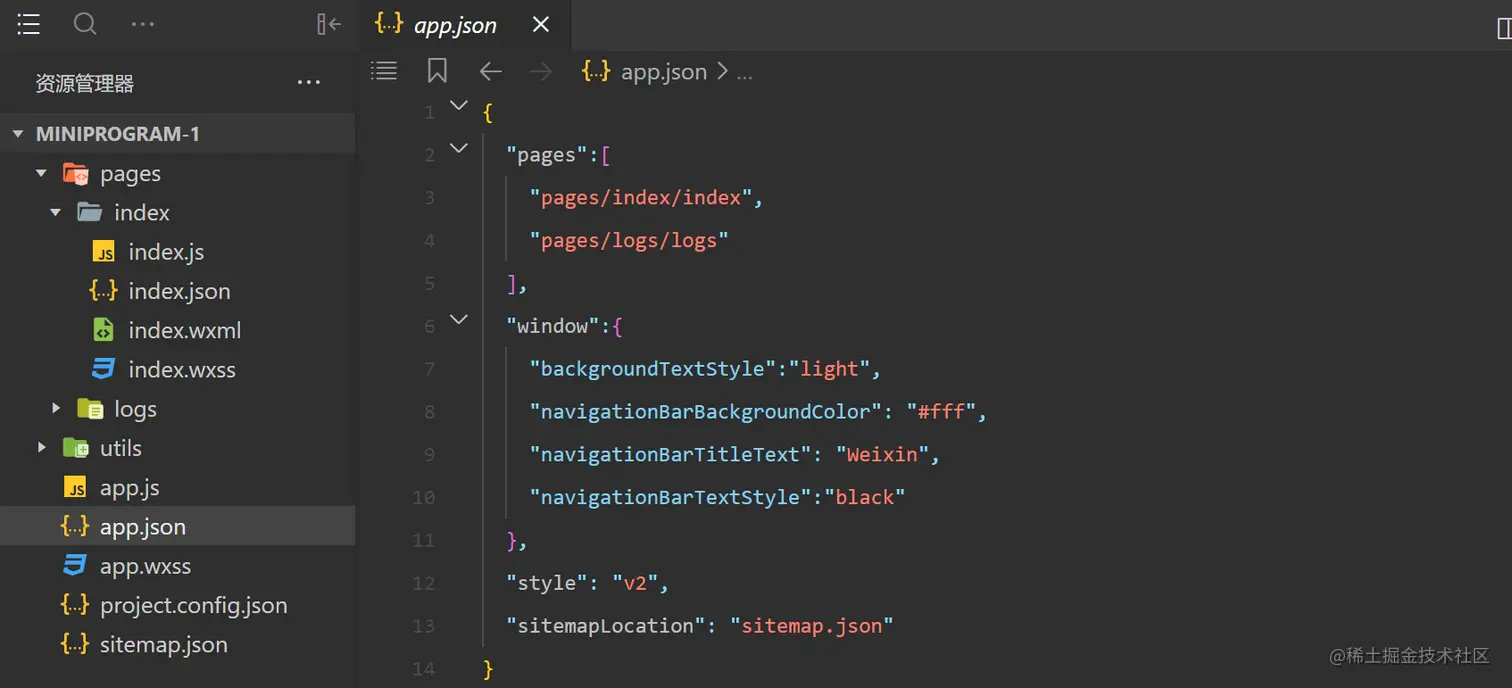Click the JSON braces icon beside index.json

tap(103, 291)
